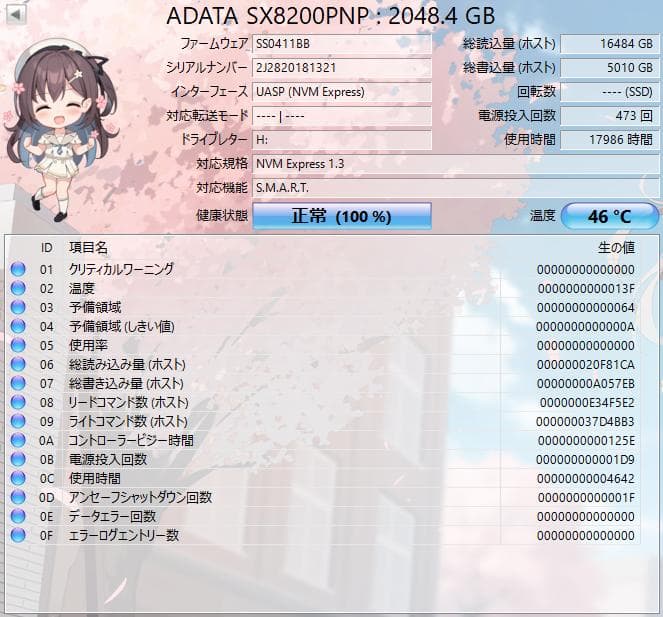Select the データエラー回数 row
663x617 pixels.
tap(323, 517)
